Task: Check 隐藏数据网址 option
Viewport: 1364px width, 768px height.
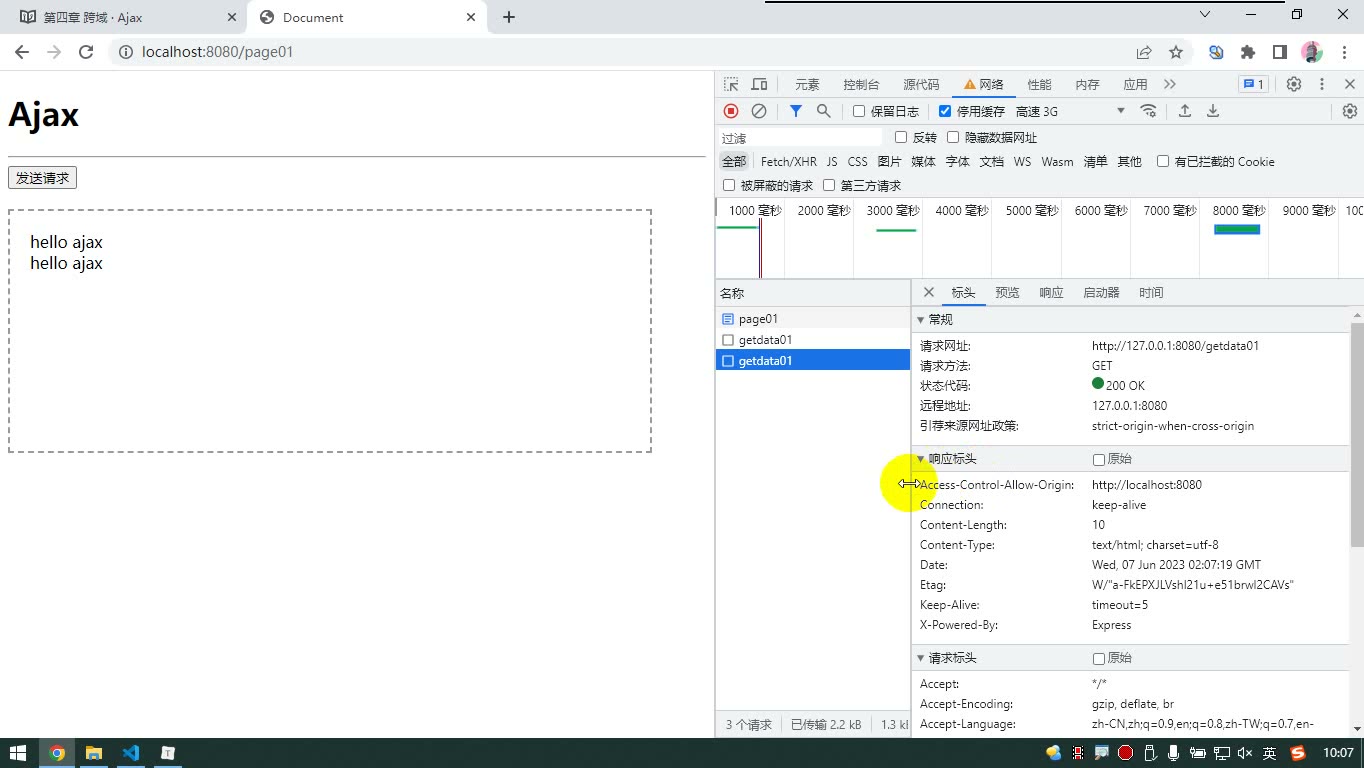Action: [x=953, y=137]
